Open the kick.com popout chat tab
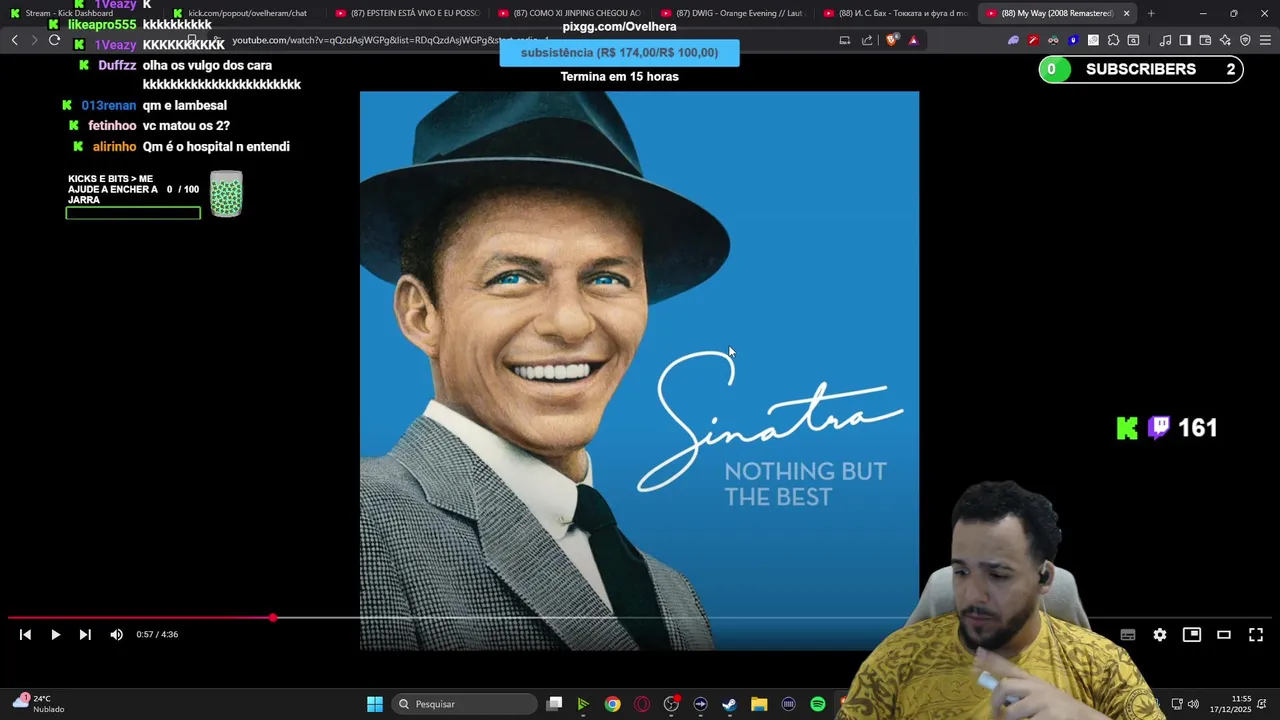 [x=245, y=13]
